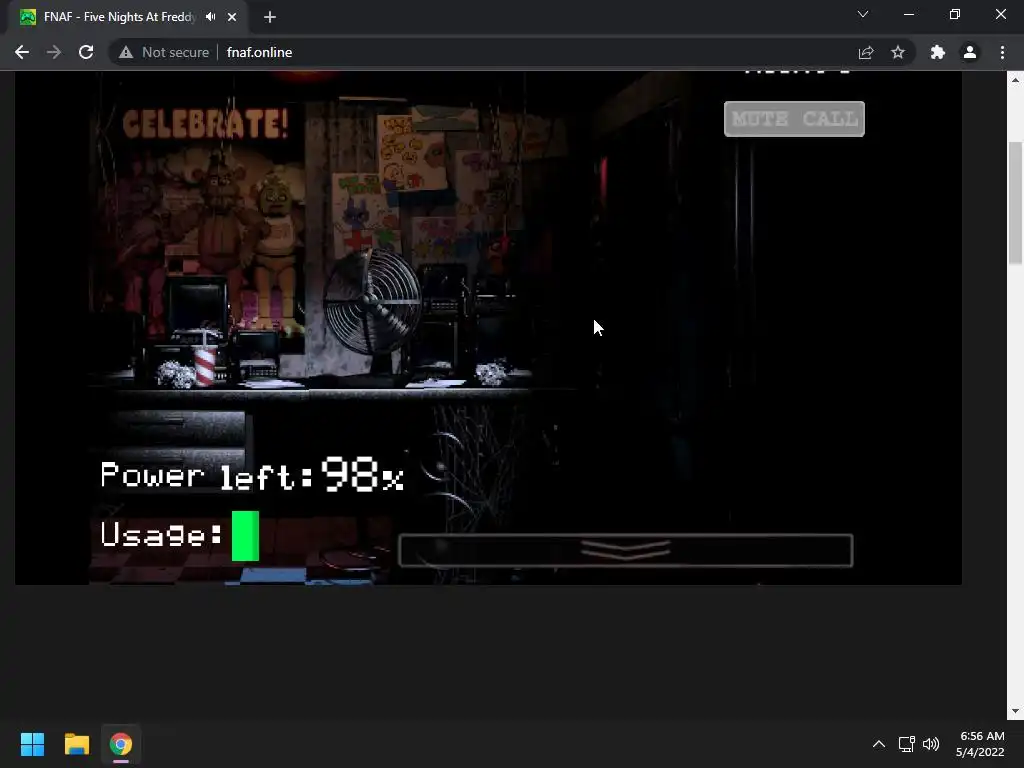Open Chrome's three-dot menu
1024x768 pixels.
pos(1002,52)
